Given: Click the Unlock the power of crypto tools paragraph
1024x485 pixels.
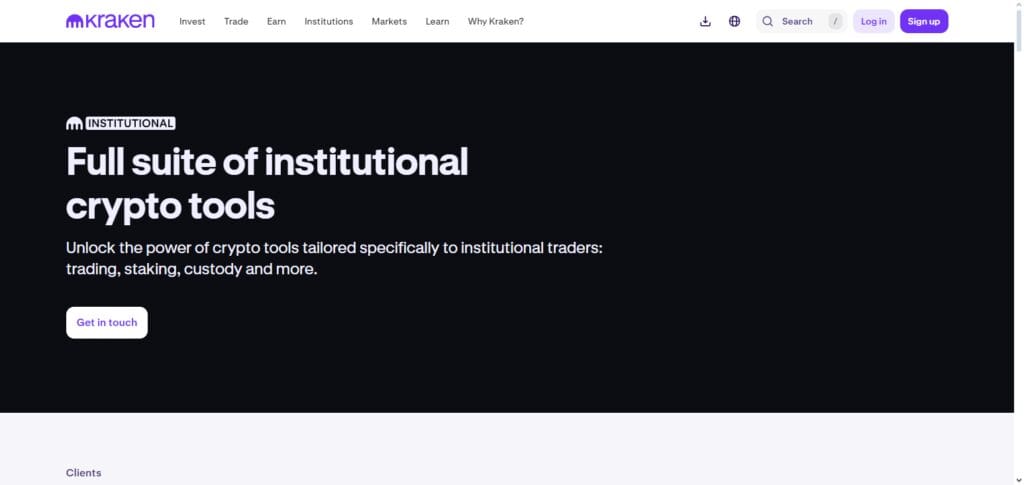Looking at the screenshot, I should click(334, 258).
